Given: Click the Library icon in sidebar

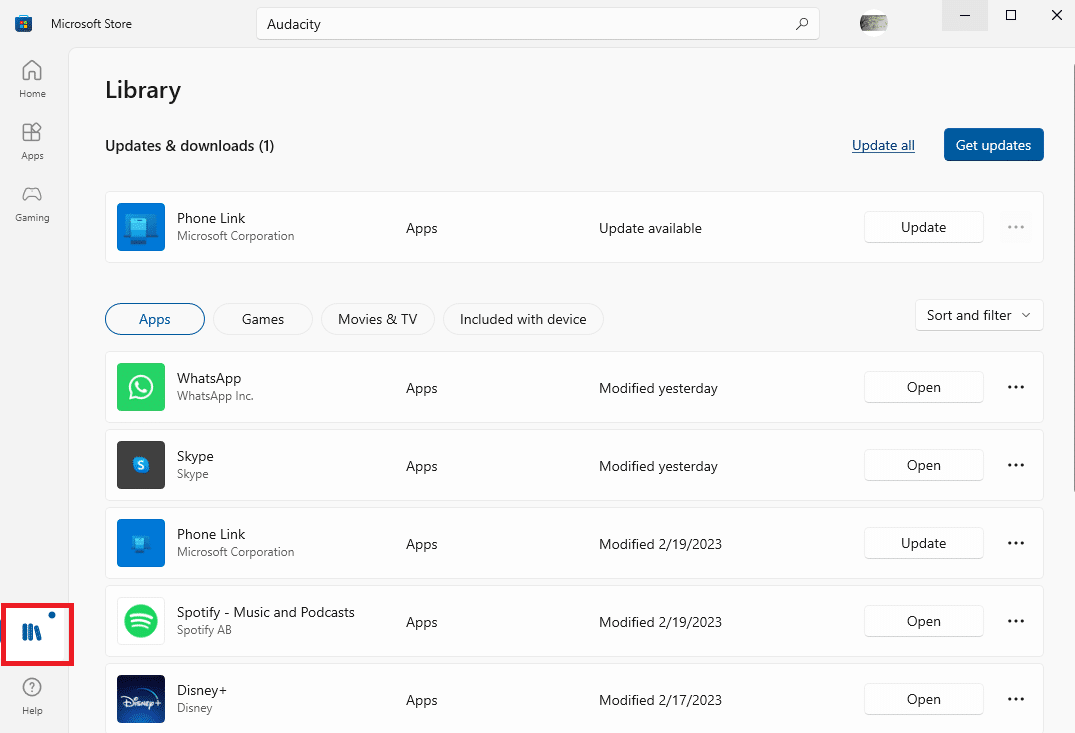Looking at the screenshot, I should [x=33, y=632].
